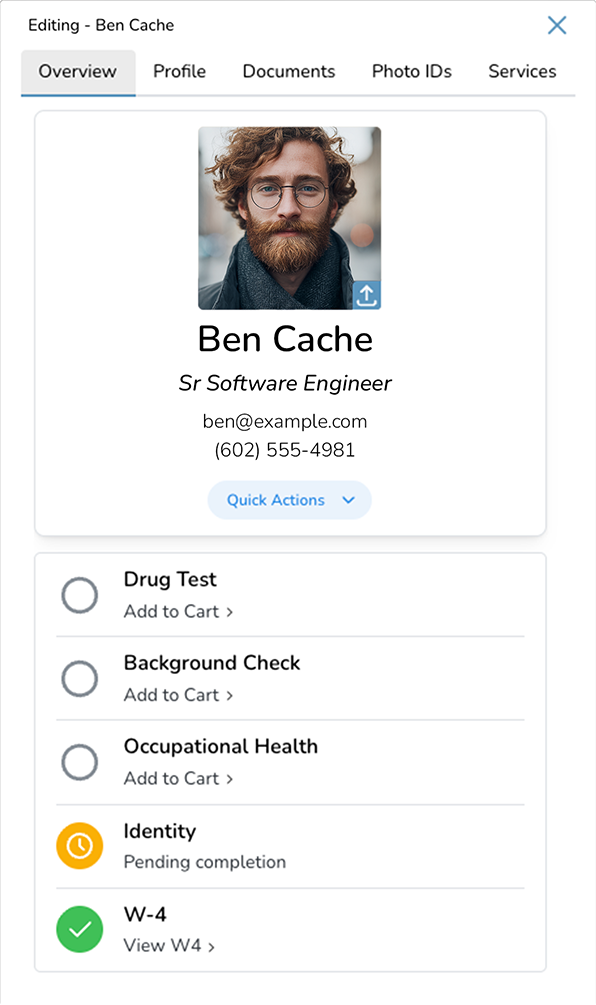Select the Drug Test status circle
Viewport: 596px width, 1005px height.
(x=79, y=595)
